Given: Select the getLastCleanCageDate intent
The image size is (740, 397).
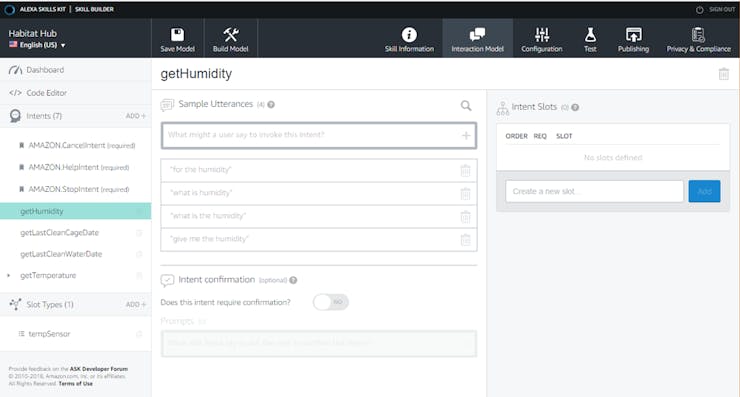Looking at the screenshot, I should [59, 233].
